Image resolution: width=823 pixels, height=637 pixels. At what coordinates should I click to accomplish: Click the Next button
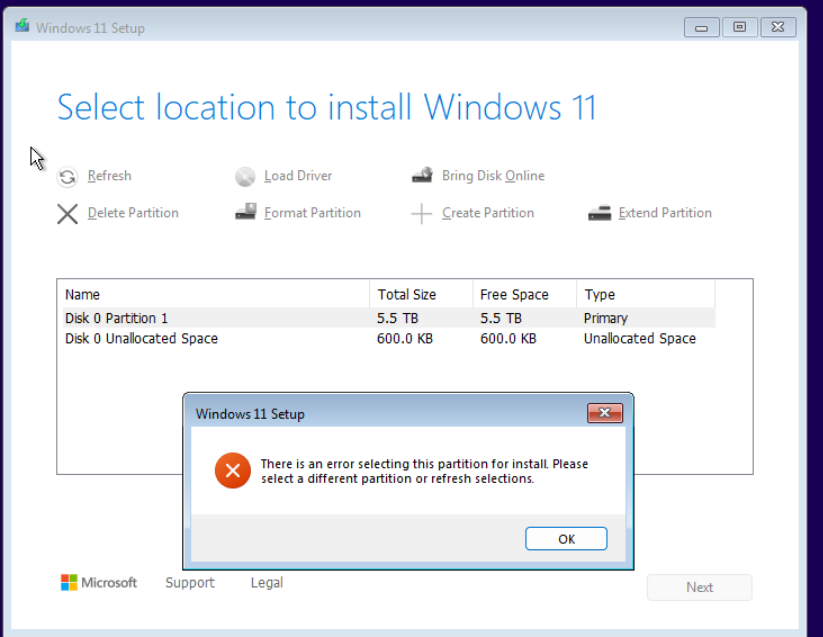click(x=699, y=587)
